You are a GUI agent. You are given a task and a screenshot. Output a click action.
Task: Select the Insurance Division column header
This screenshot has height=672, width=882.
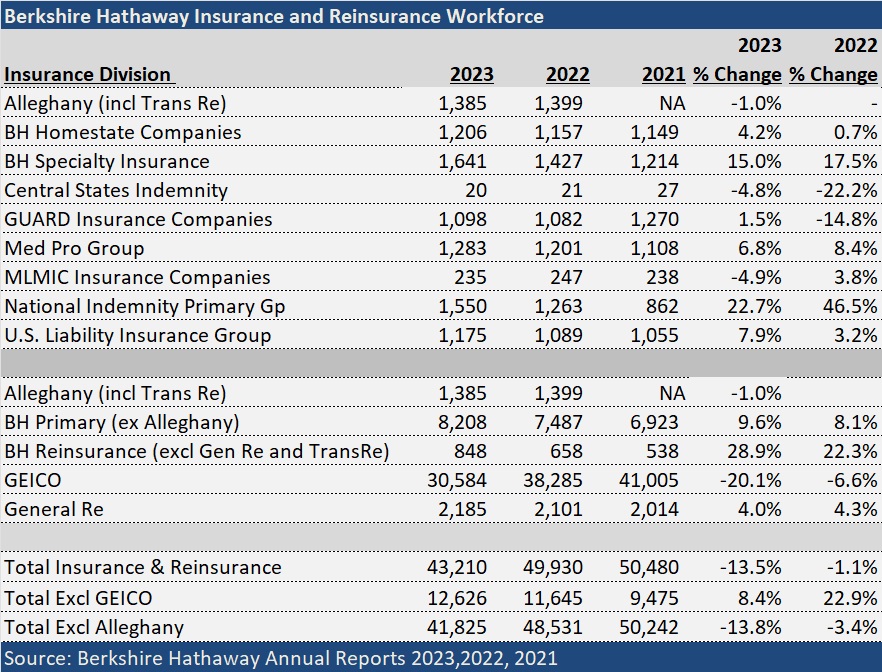pyautogui.click(x=88, y=75)
